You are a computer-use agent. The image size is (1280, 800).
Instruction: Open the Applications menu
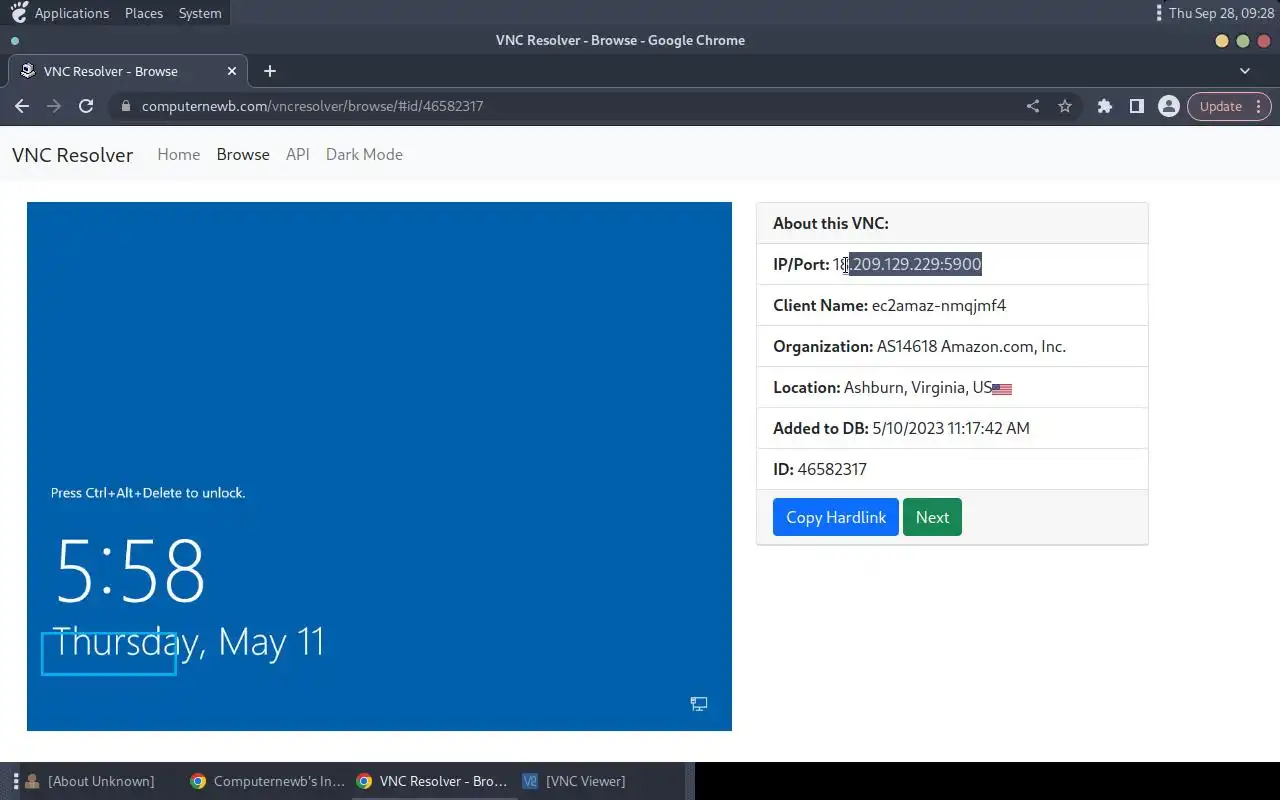click(x=72, y=13)
